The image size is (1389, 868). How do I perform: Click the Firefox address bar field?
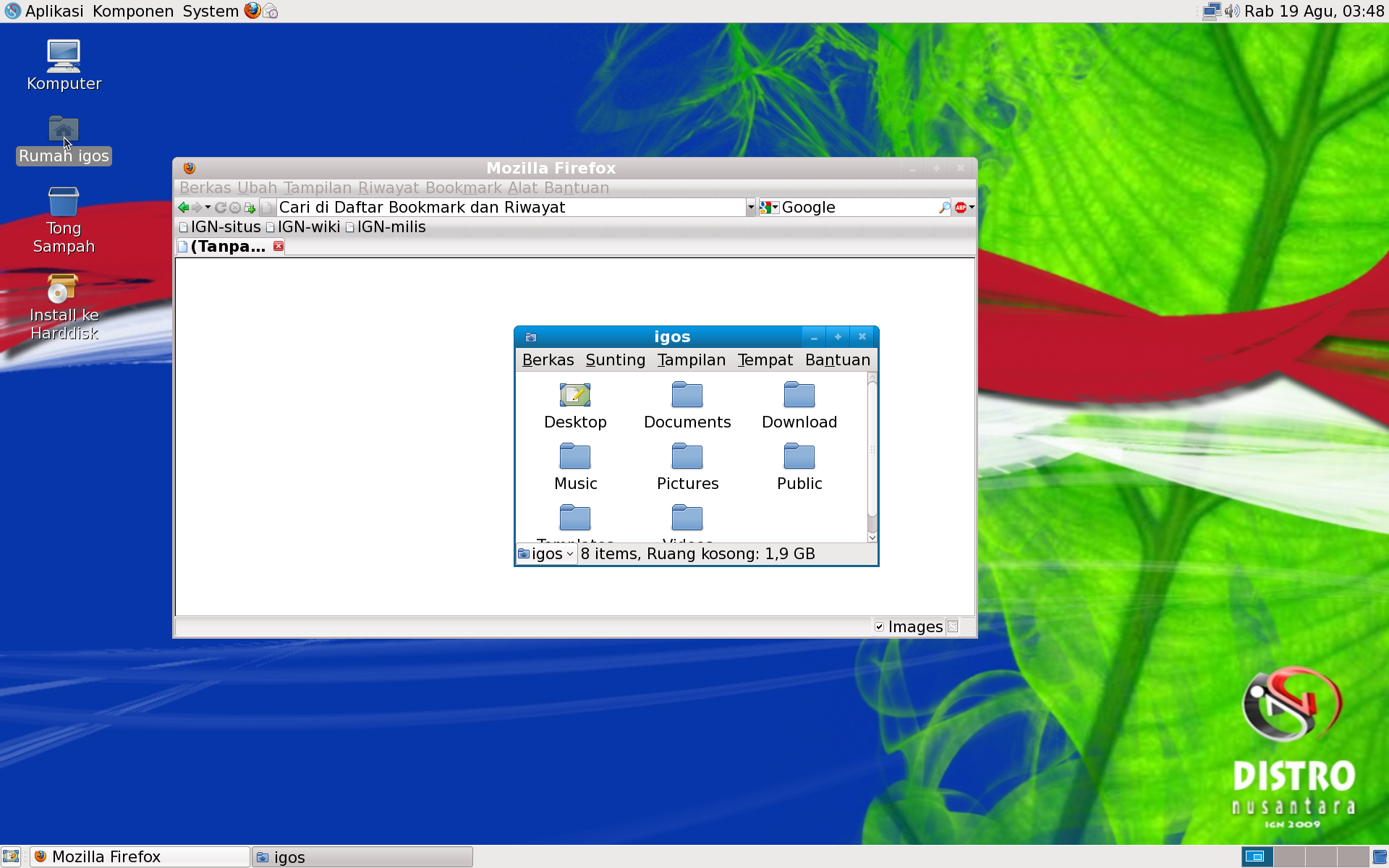(x=511, y=208)
